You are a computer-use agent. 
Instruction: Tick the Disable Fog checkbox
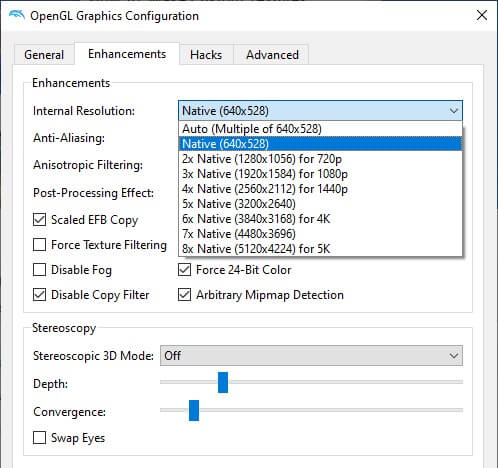coord(39,270)
